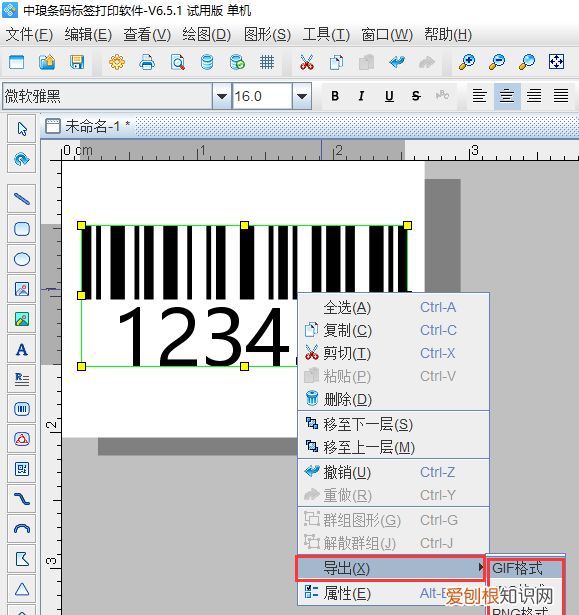This screenshot has width=579, height=615.
Task: Switch to the 未命名-1 document tab
Action: [x=88, y=126]
